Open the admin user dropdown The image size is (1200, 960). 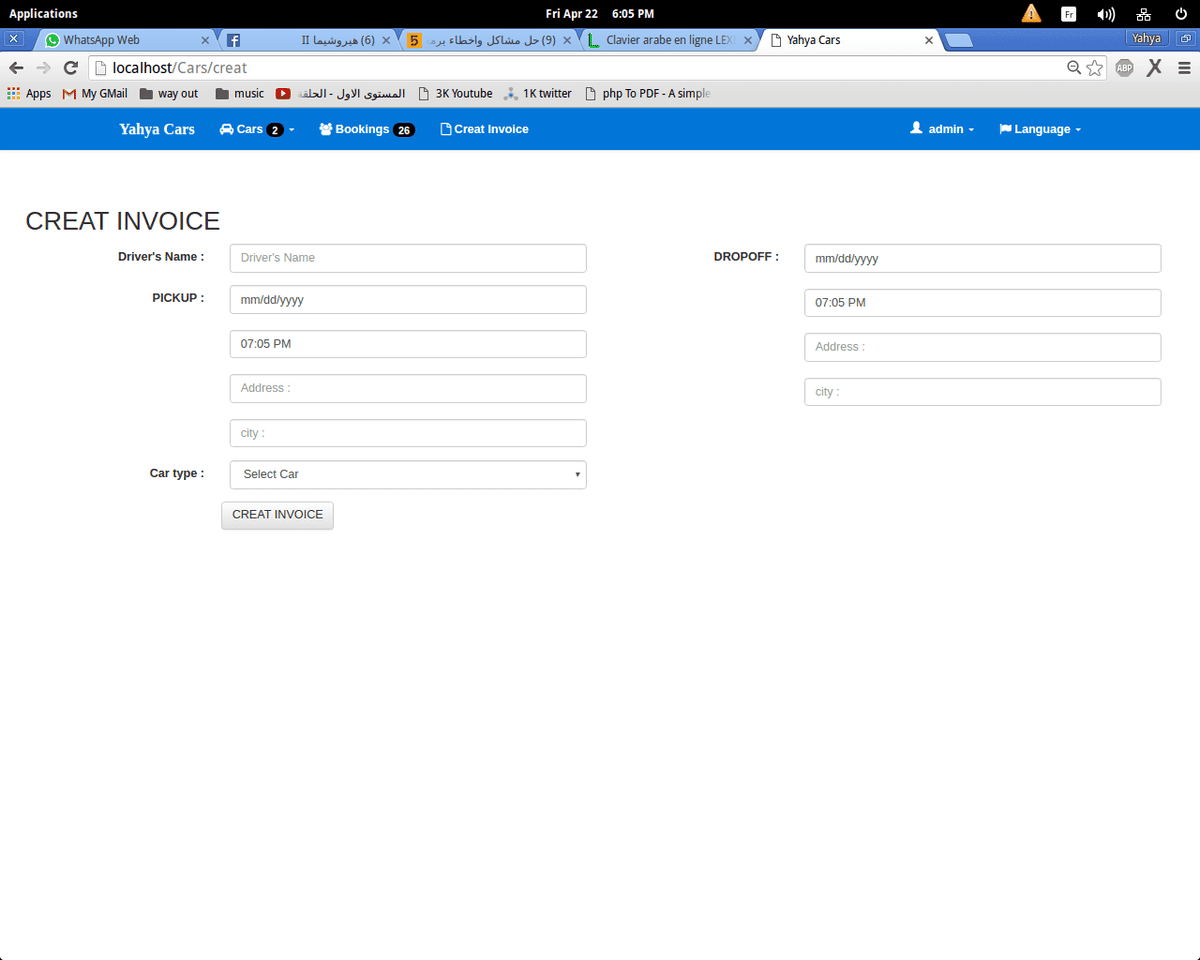click(x=942, y=129)
